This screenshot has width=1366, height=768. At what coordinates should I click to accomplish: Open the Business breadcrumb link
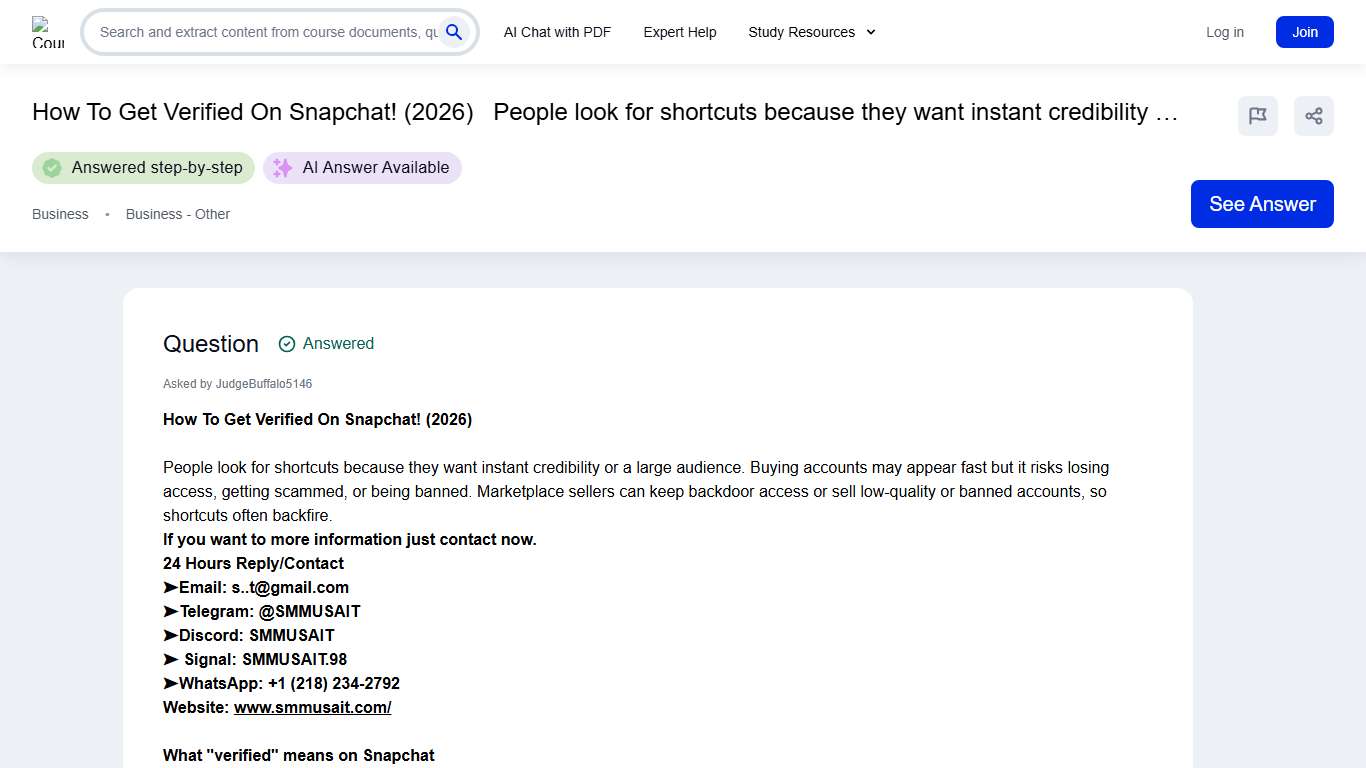pyautogui.click(x=60, y=214)
